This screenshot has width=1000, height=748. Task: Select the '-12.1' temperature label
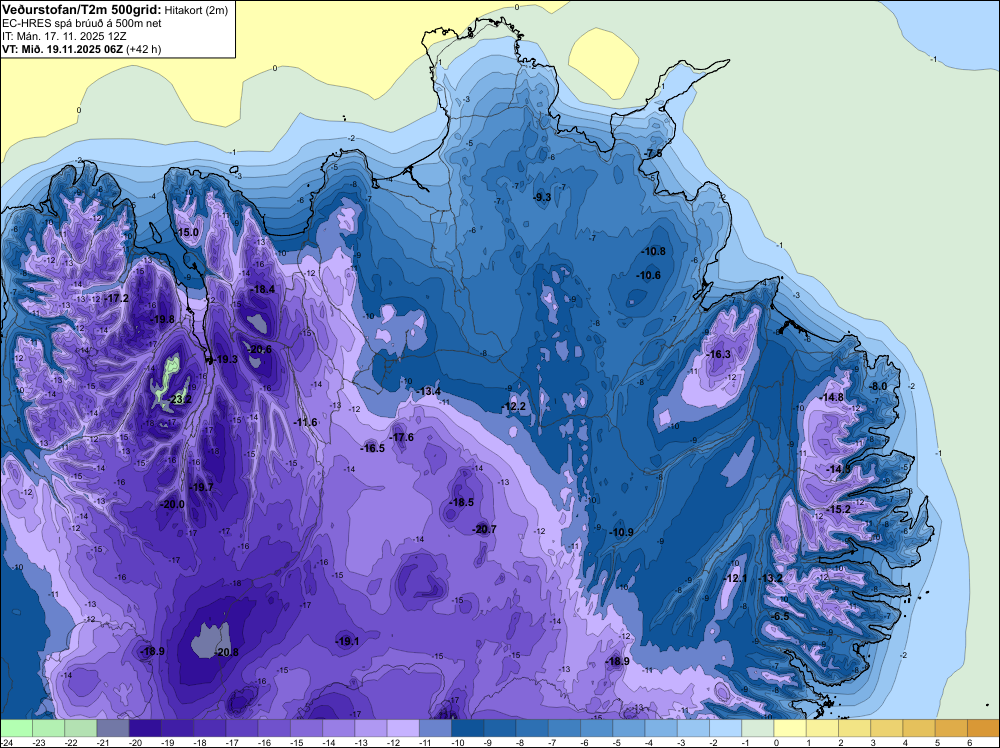click(x=735, y=578)
